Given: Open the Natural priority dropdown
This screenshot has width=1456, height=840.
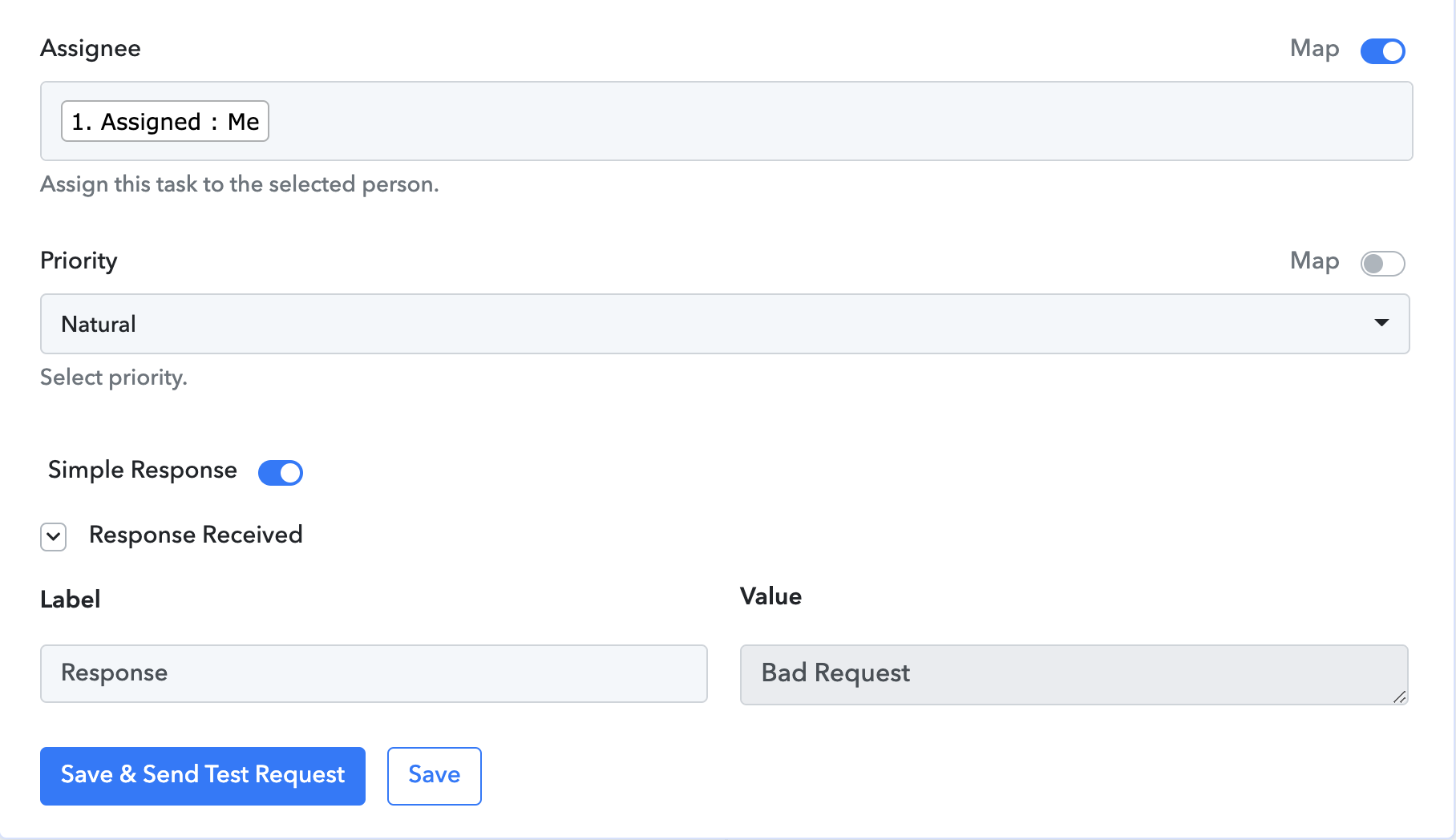Looking at the screenshot, I should click(725, 324).
